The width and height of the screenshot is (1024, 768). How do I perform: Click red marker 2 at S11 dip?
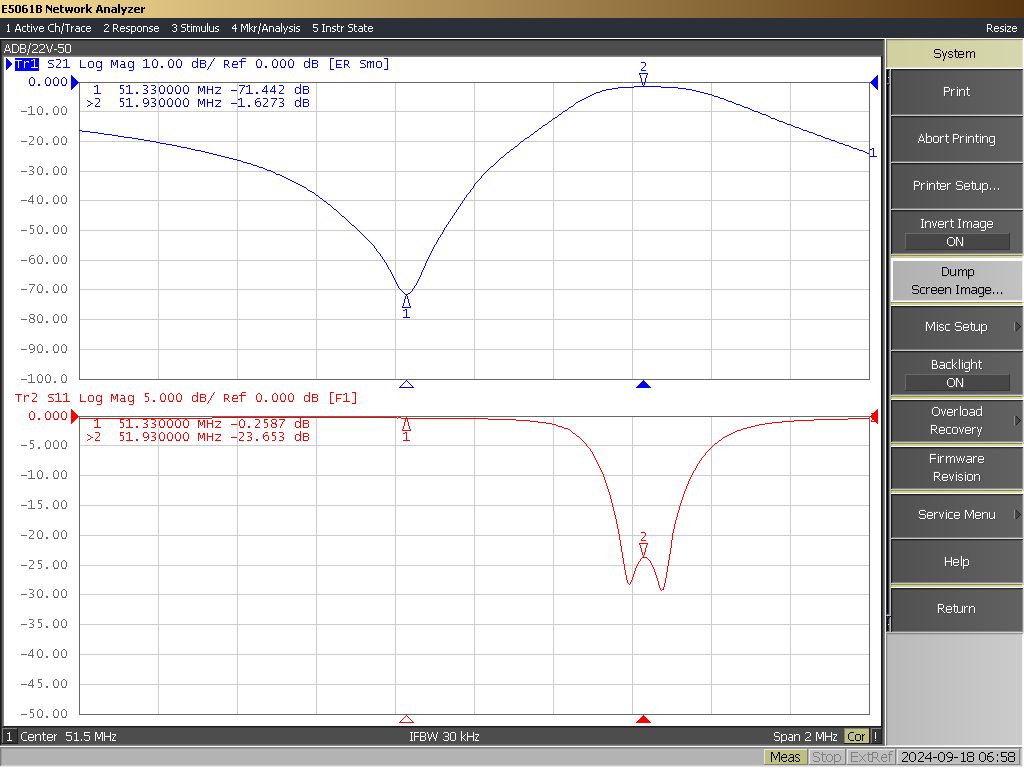(643, 544)
